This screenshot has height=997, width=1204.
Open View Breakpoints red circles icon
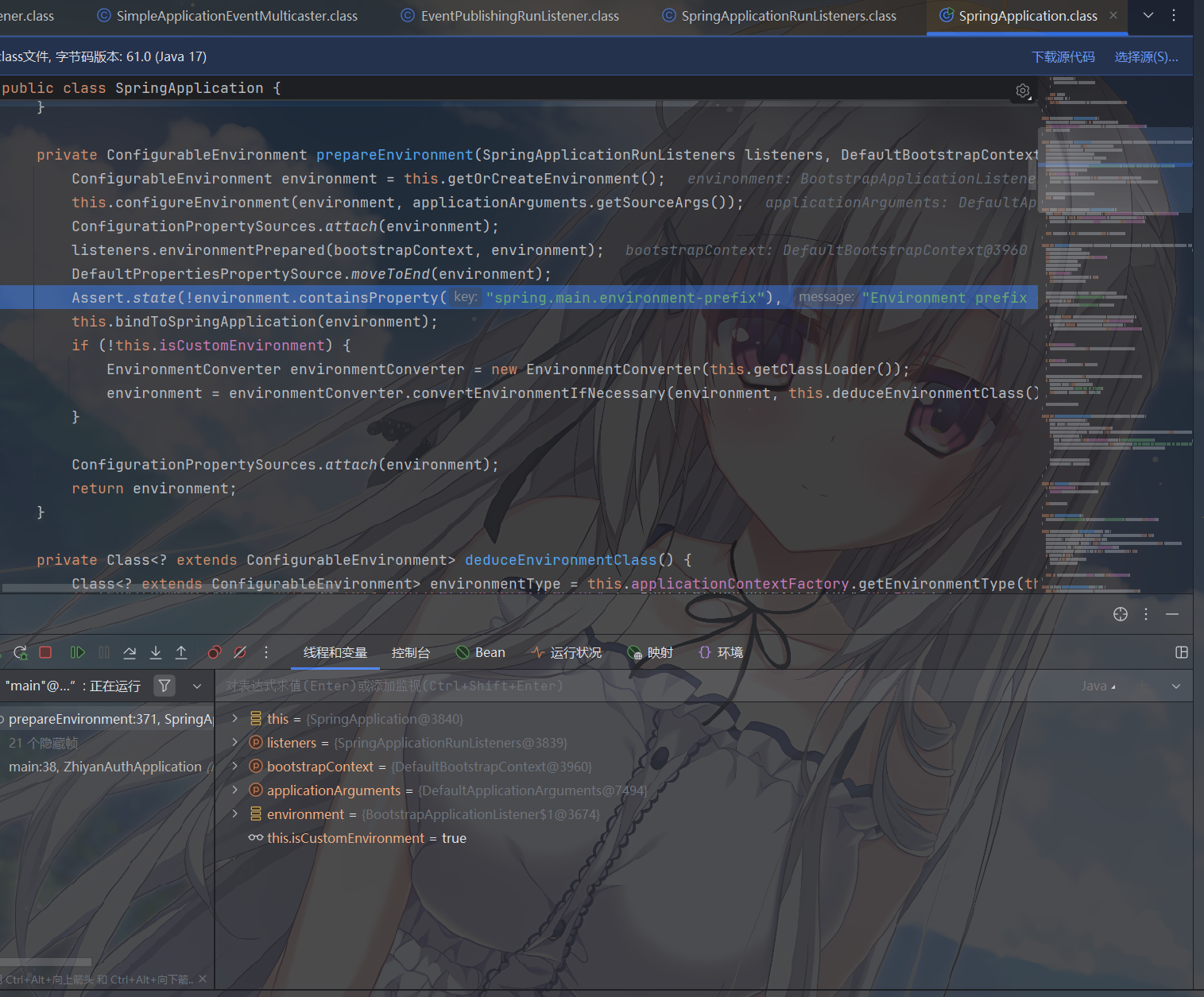tap(214, 652)
